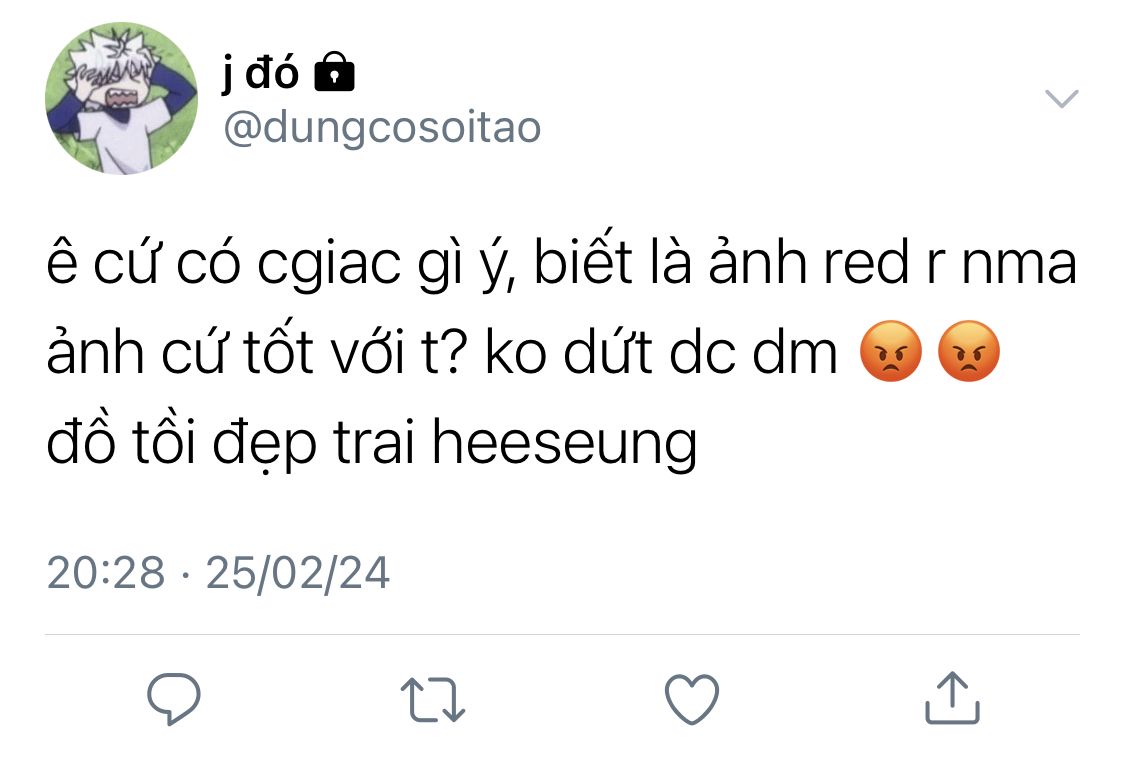Click the word nma ending the first line
This screenshot has height=763, width=1125.
1019,265
